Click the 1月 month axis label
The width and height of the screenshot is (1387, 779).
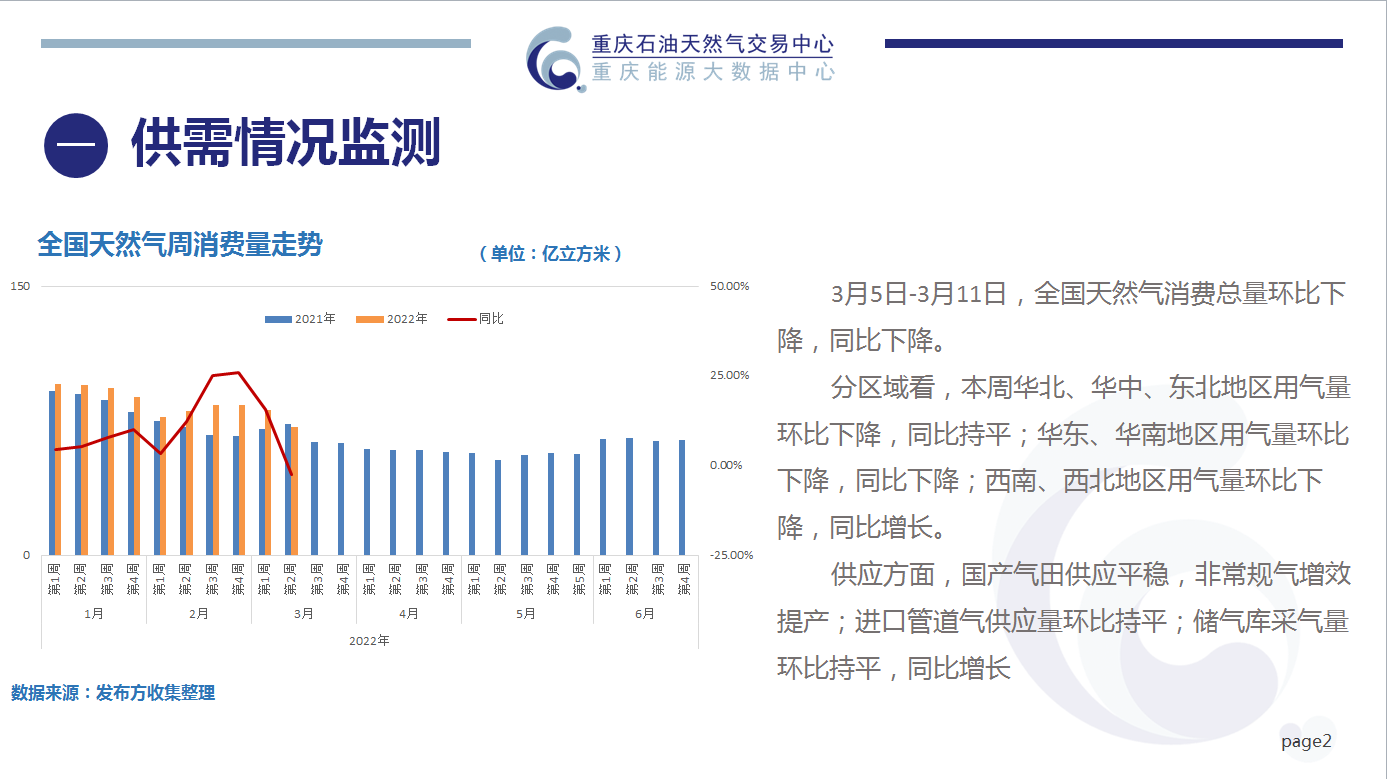coord(94,614)
